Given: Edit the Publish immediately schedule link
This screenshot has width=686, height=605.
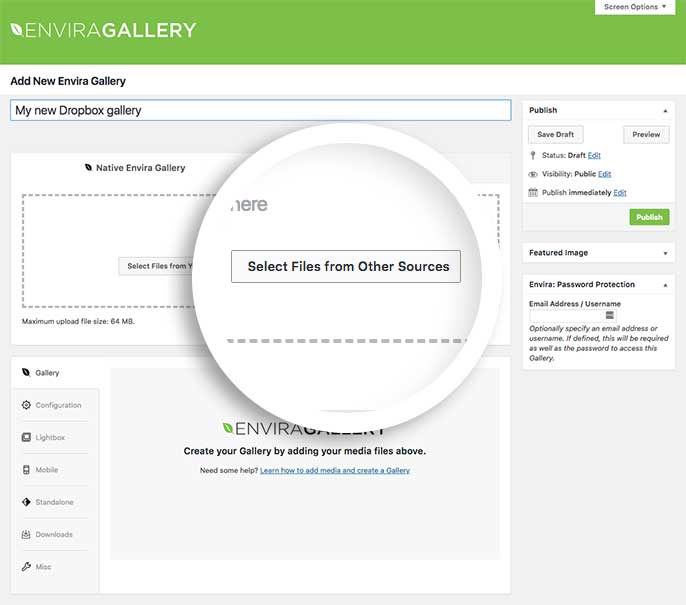Looking at the screenshot, I should click(x=620, y=192).
